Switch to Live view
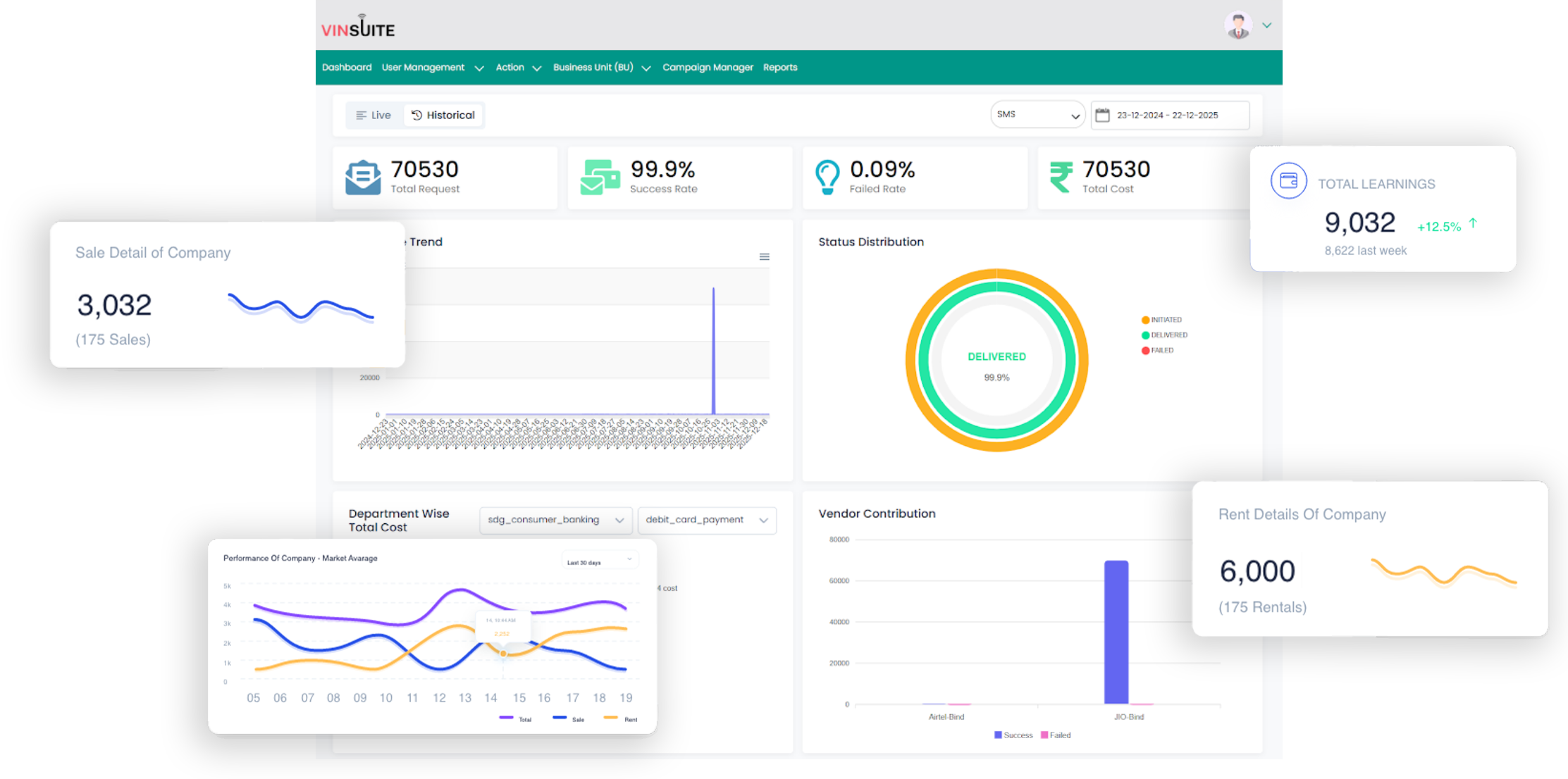 (x=374, y=116)
